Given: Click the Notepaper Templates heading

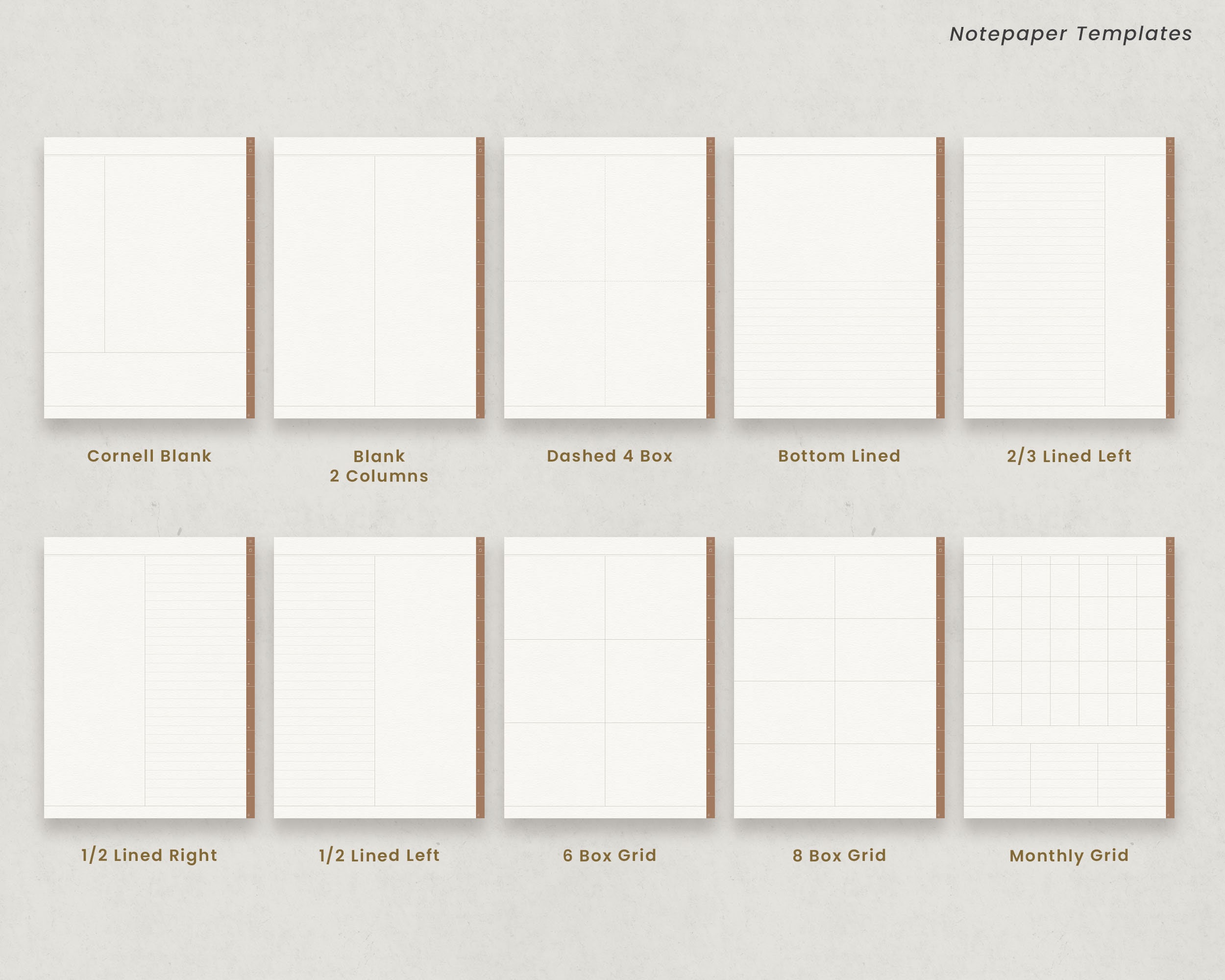Looking at the screenshot, I should [x=1071, y=34].
